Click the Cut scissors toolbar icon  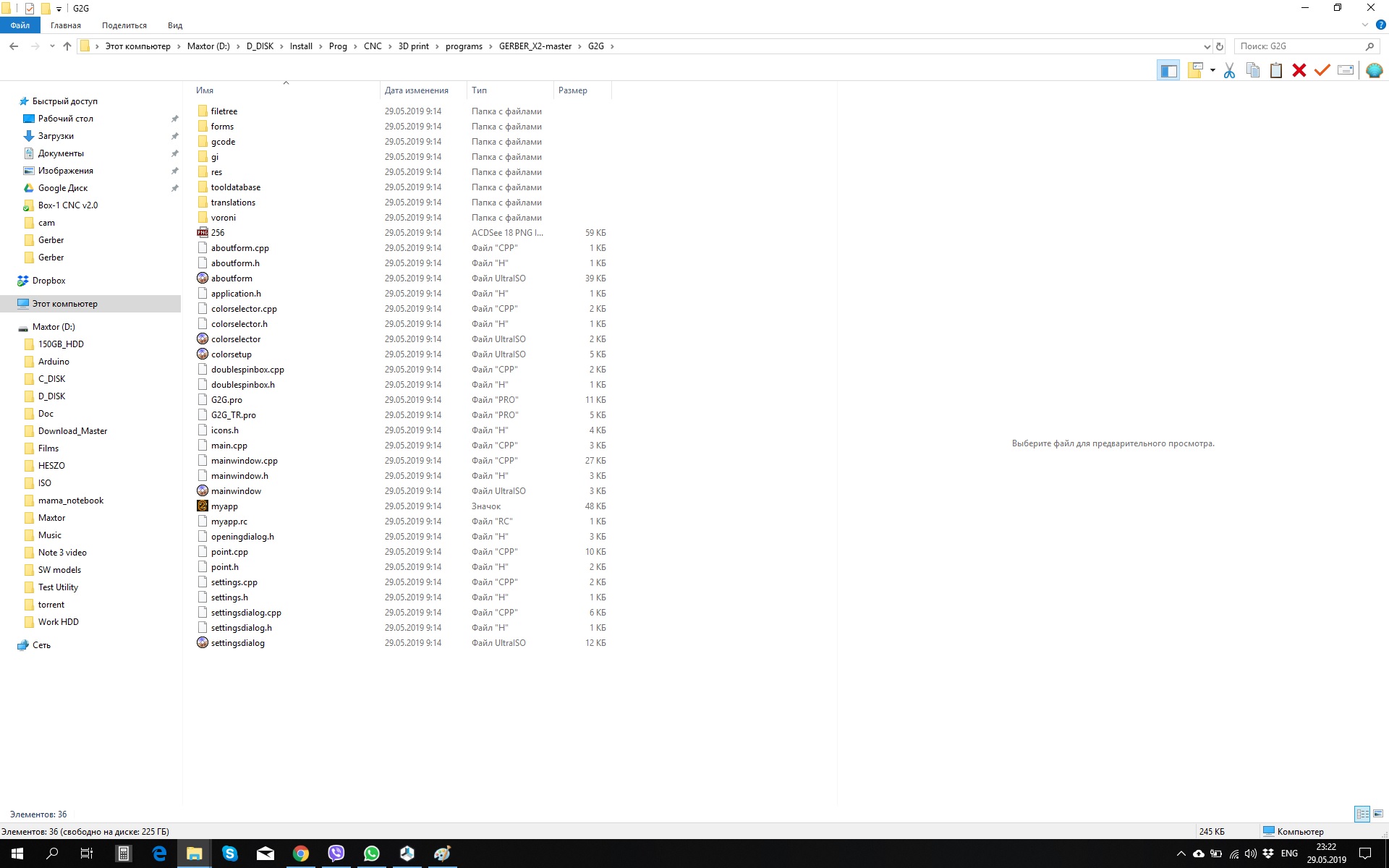click(1229, 70)
